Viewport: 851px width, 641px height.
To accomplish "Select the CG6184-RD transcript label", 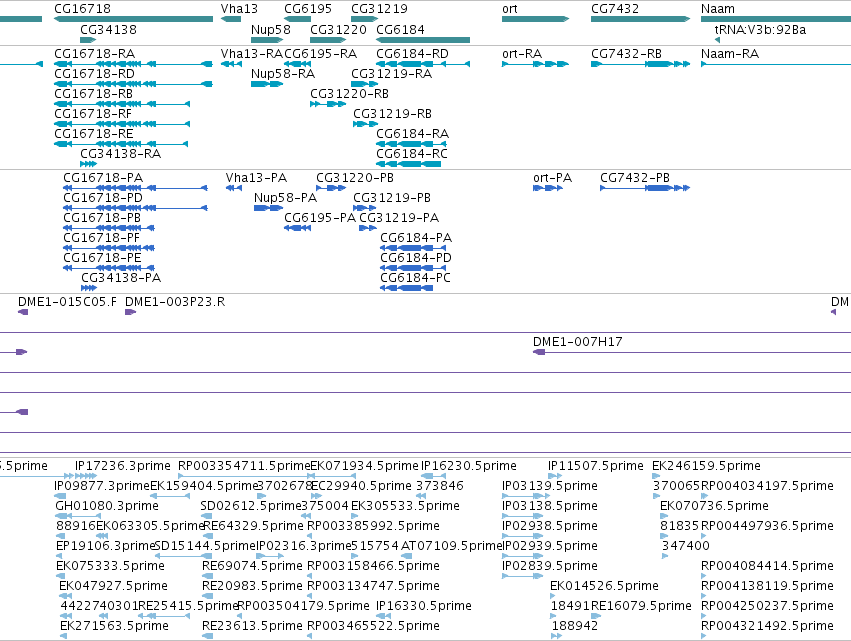I will 412,53.
